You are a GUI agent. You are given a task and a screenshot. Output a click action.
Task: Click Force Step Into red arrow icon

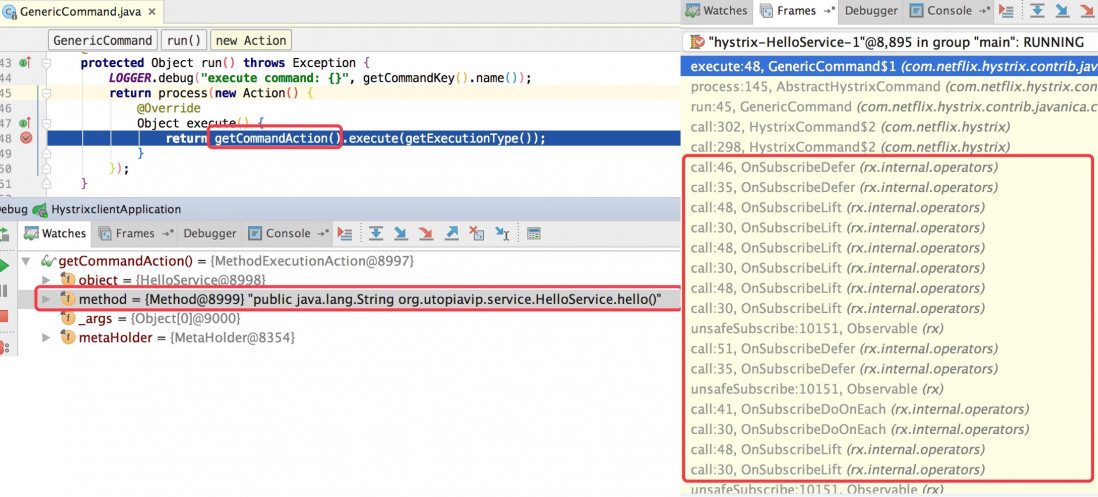427,233
